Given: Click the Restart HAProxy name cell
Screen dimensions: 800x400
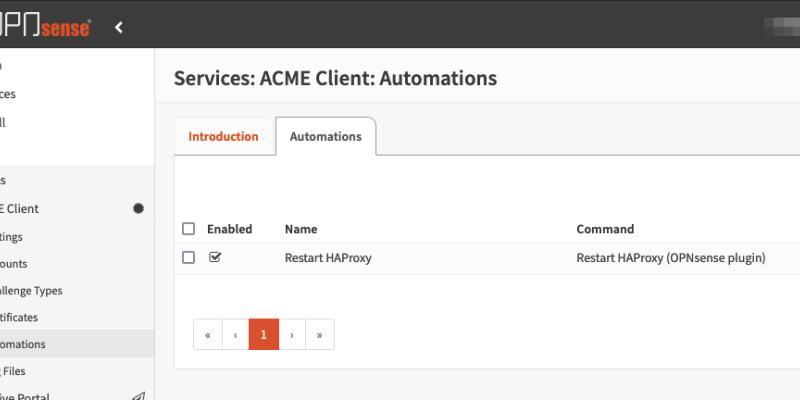Looking at the screenshot, I should coord(328,258).
